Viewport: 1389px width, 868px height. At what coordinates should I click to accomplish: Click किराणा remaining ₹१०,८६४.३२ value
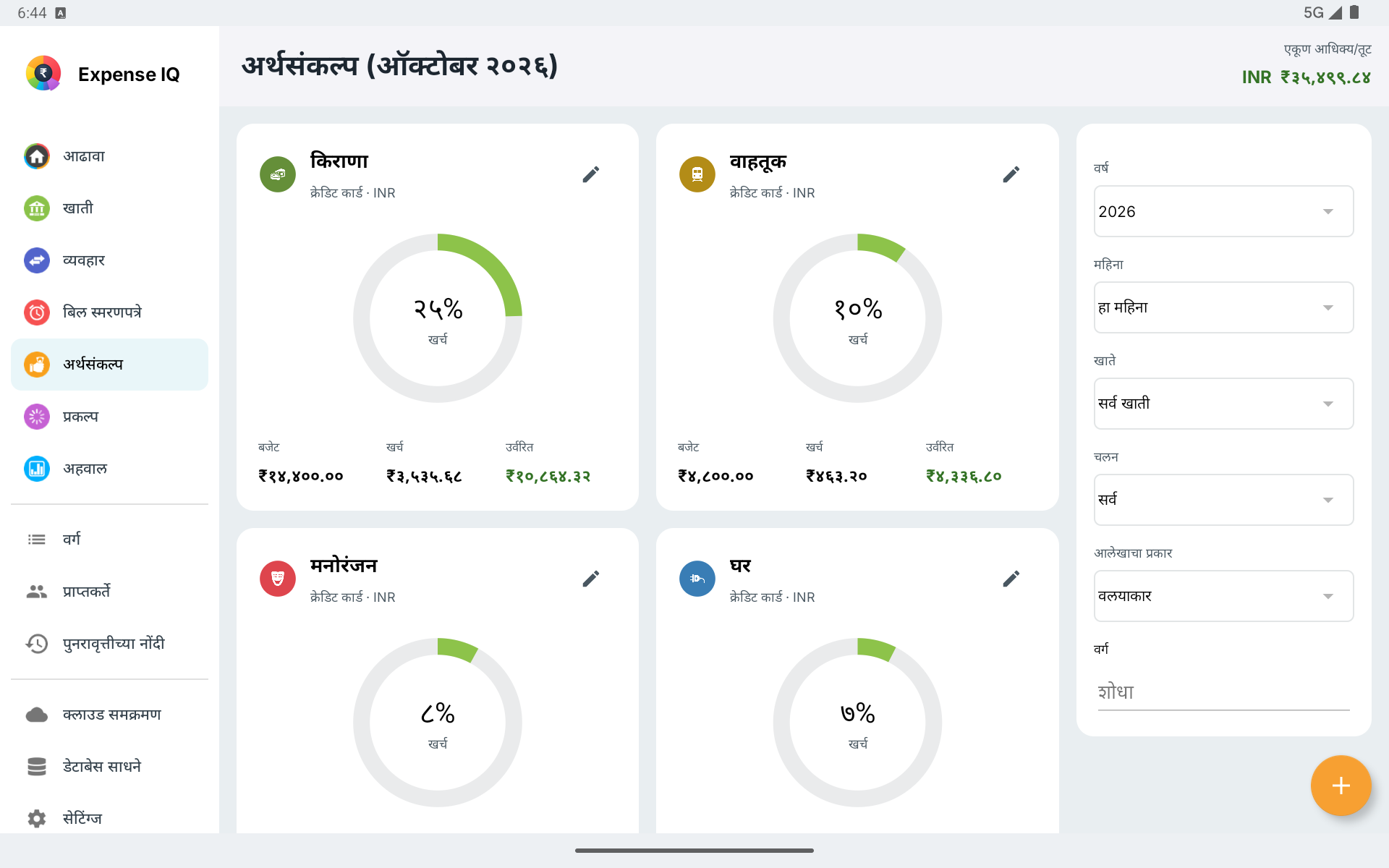click(x=548, y=476)
